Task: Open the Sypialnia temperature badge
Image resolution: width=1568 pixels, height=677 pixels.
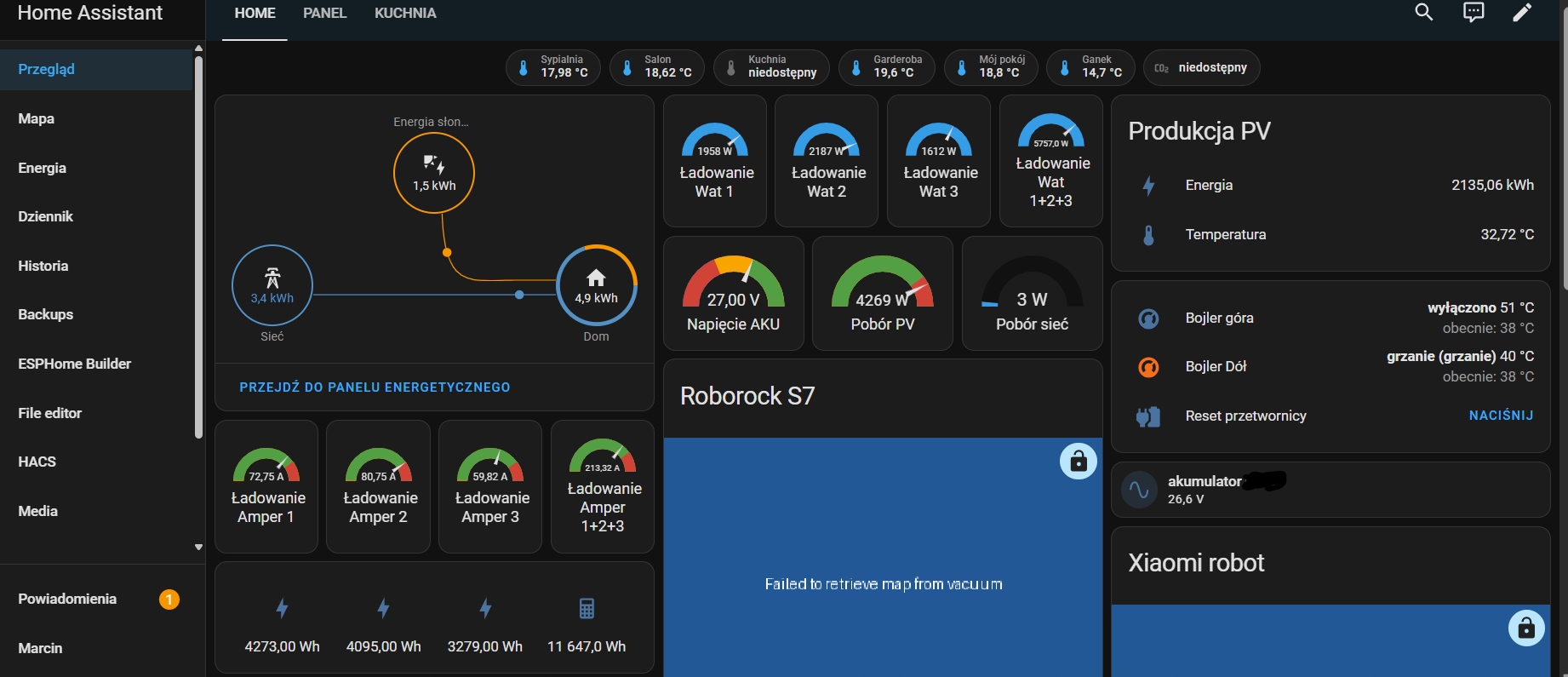Action: click(x=553, y=67)
